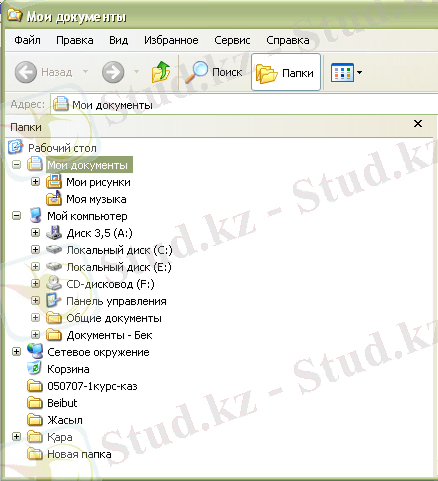Expand Локальный диск (C:) node
The image size is (438, 481).
35,250
